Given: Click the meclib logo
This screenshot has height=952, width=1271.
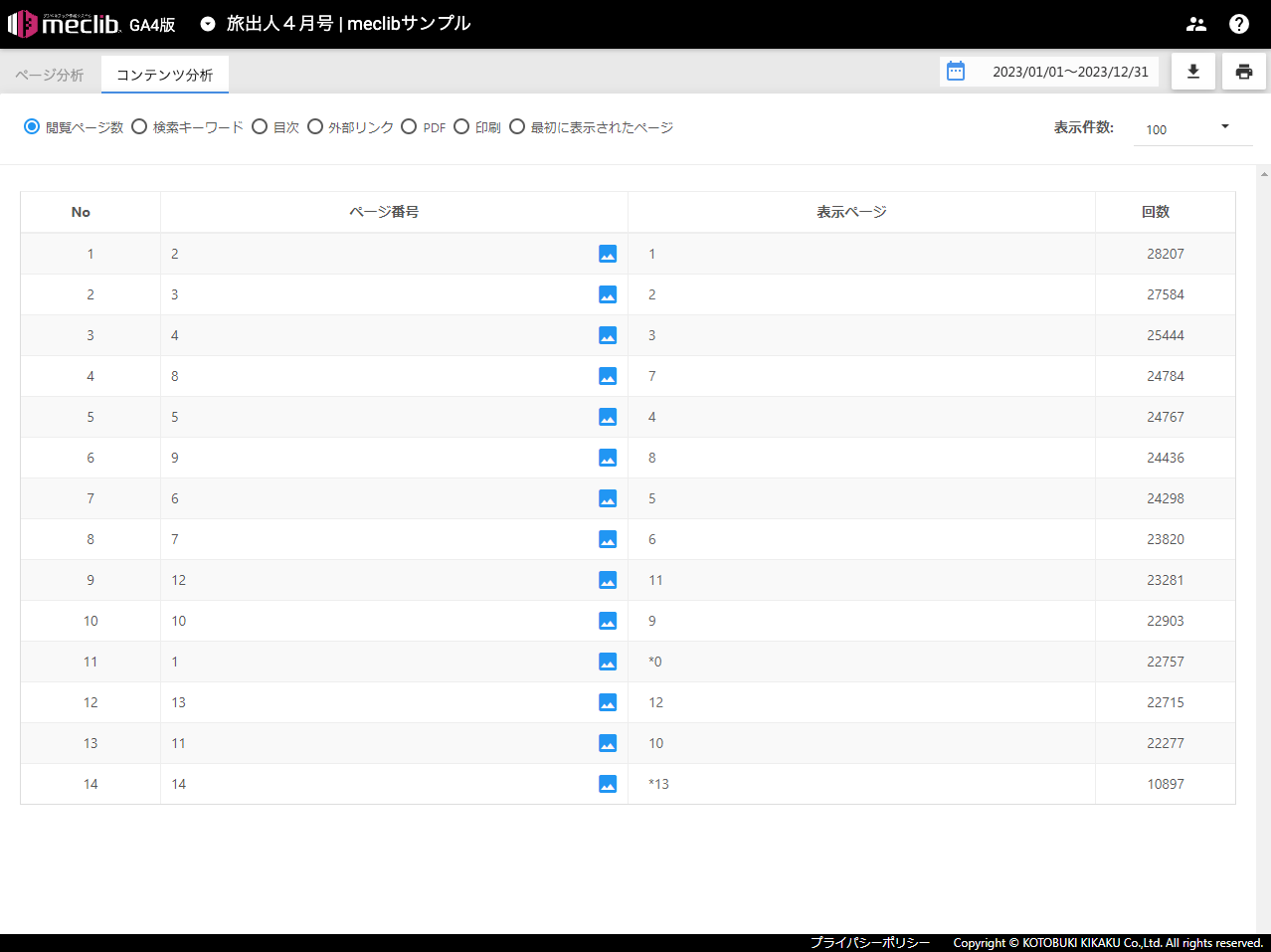Looking at the screenshot, I should pos(66,24).
